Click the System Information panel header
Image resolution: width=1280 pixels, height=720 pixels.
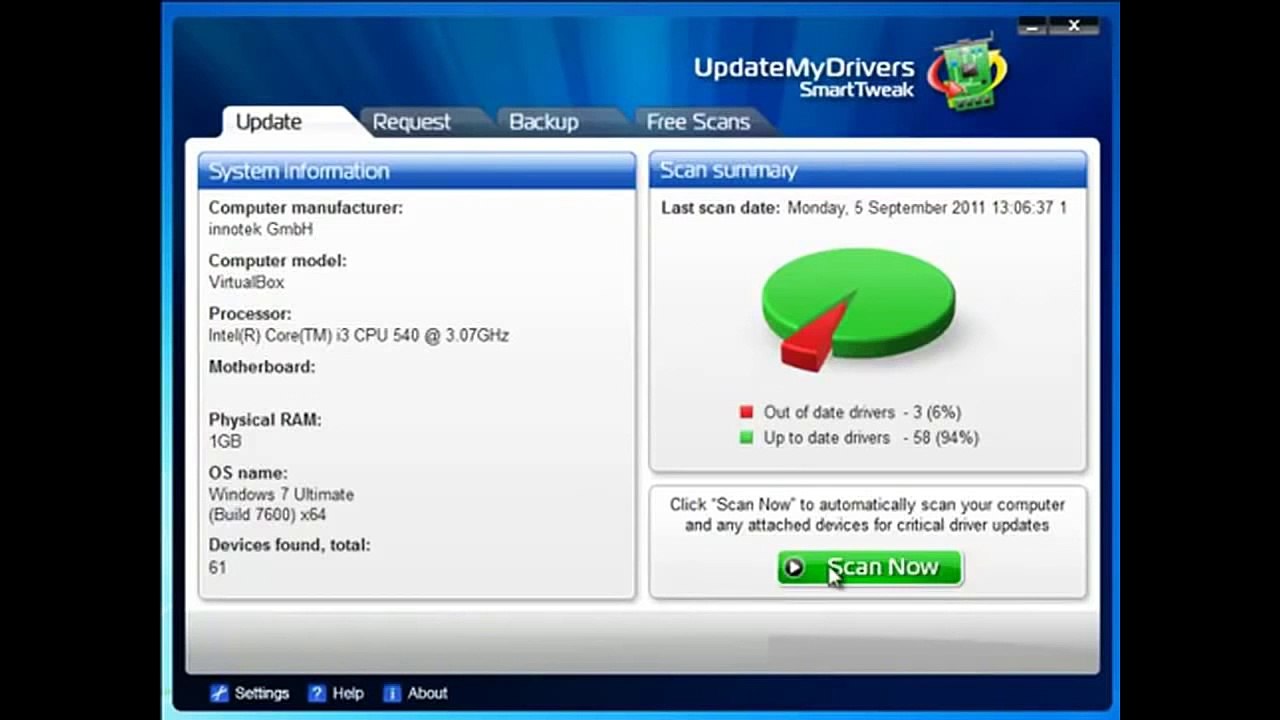(x=417, y=171)
